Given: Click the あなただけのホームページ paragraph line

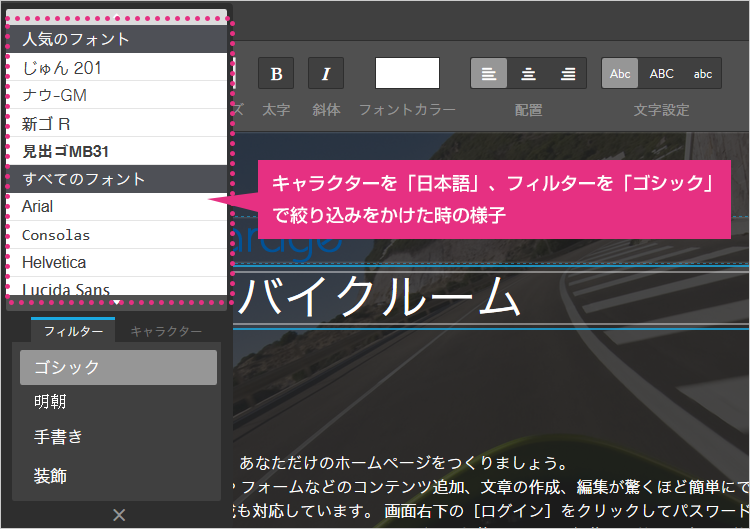Looking at the screenshot, I should [x=403, y=463].
